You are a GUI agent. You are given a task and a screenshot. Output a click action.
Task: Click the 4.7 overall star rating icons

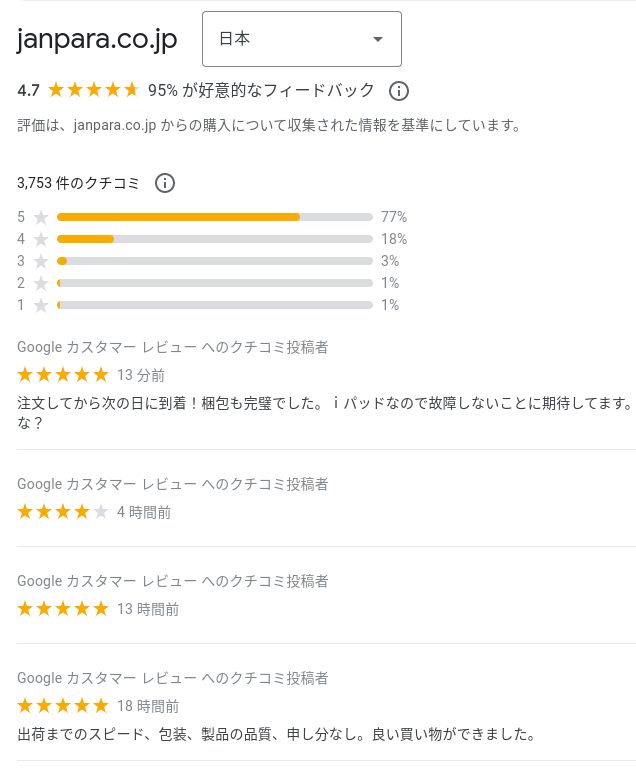[x=93, y=90]
